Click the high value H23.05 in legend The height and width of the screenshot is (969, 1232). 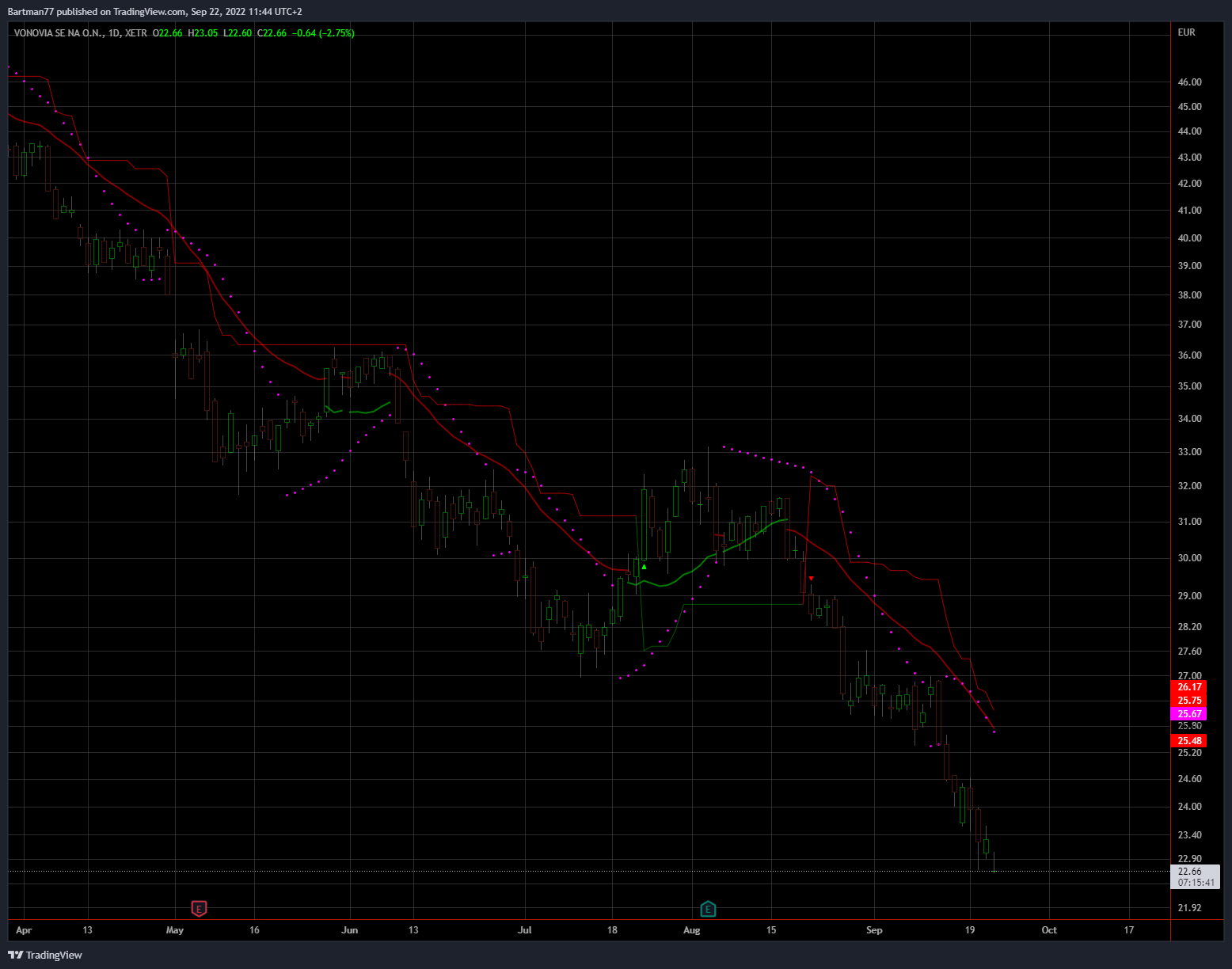point(203,33)
